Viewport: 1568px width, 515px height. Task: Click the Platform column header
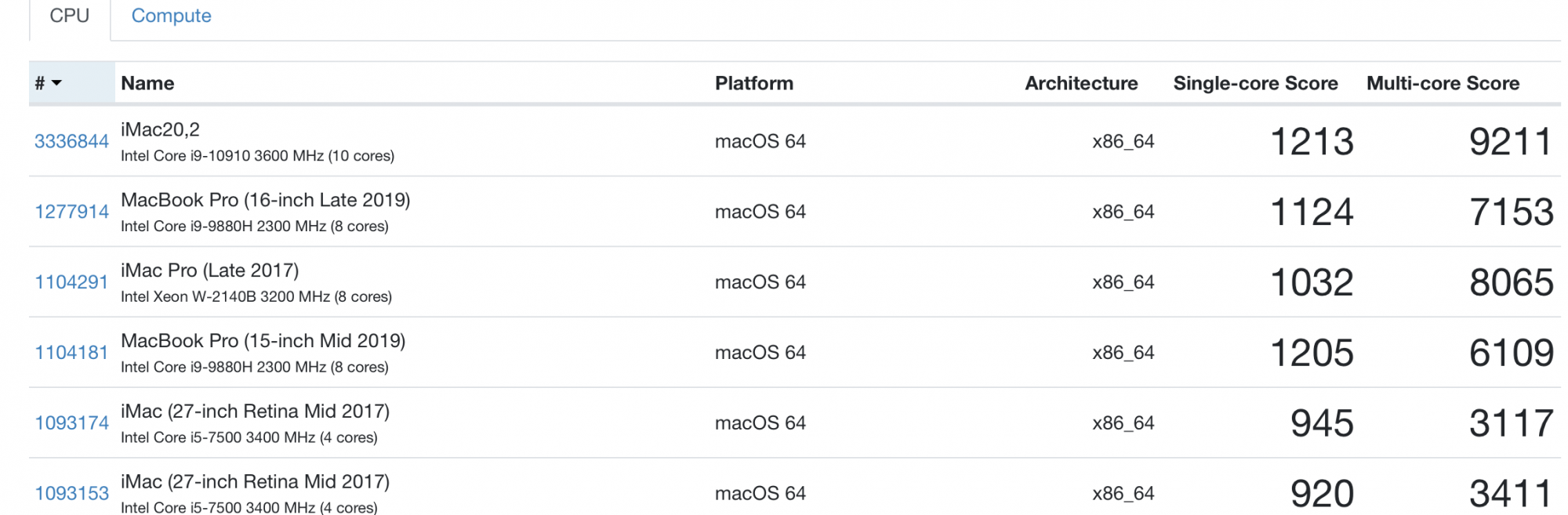point(753,83)
